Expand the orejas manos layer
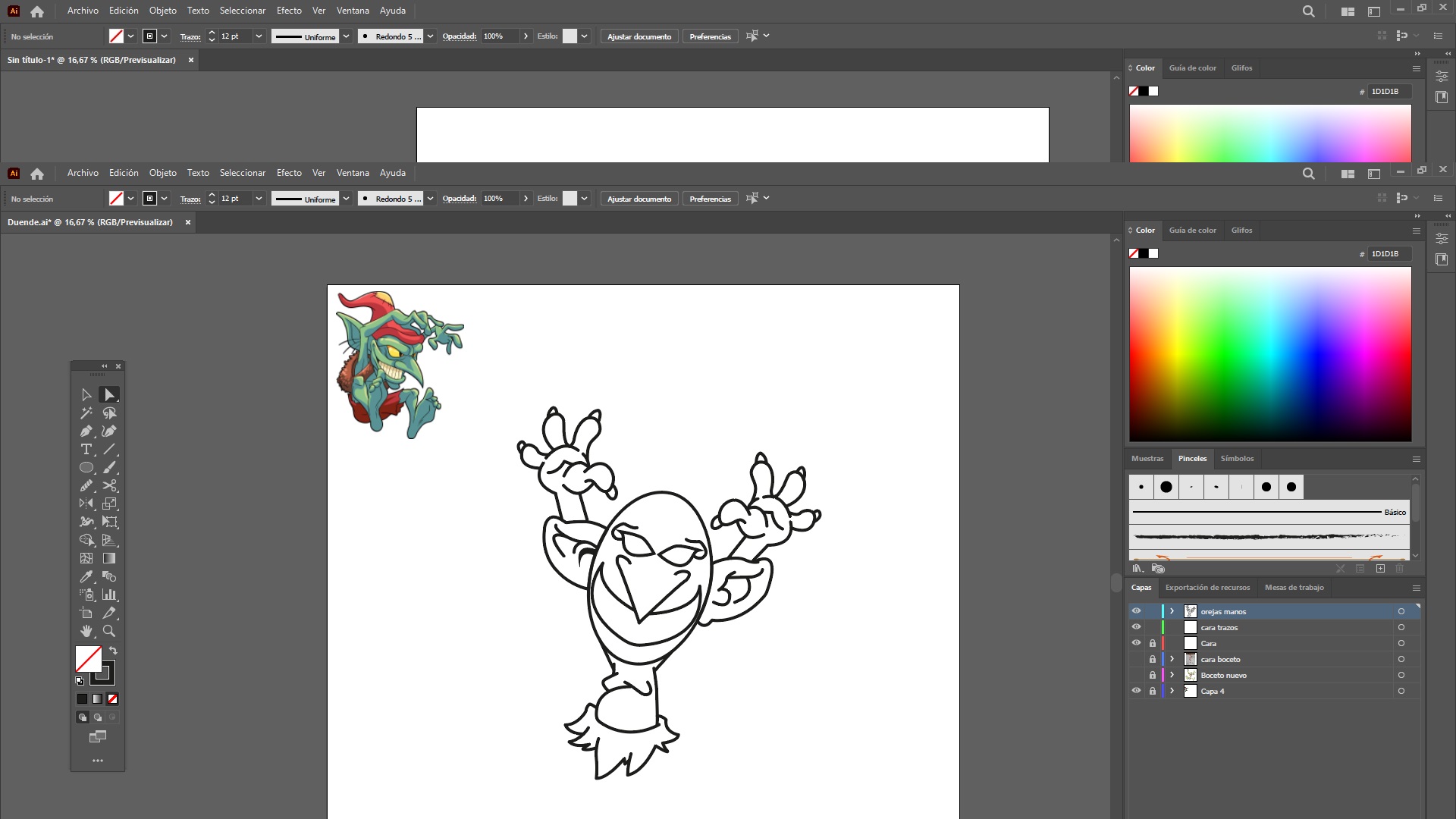Image resolution: width=1456 pixels, height=819 pixels. (x=1172, y=611)
